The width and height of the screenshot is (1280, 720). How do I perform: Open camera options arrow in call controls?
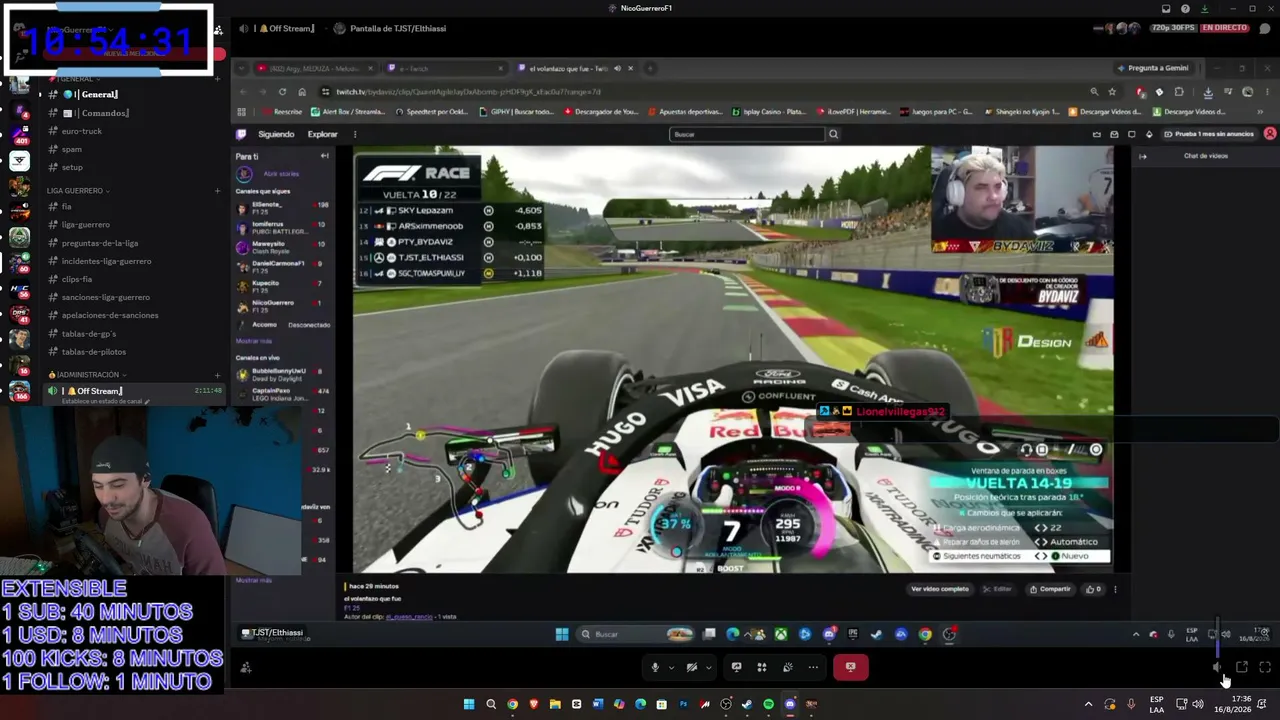(x=708, y=667)
